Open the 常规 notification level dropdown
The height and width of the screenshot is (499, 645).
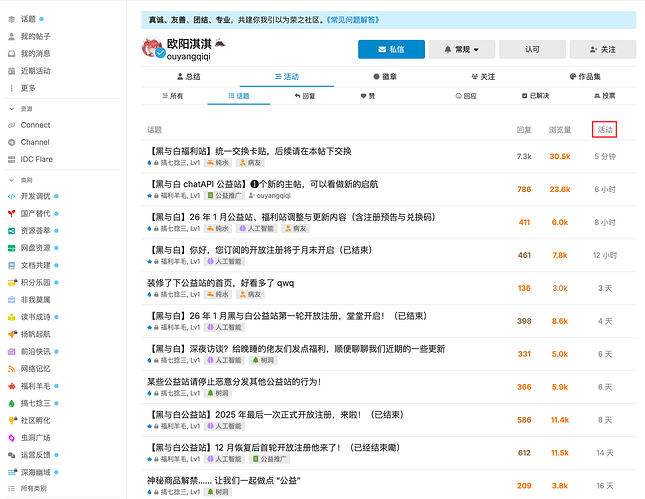(462, 49)
